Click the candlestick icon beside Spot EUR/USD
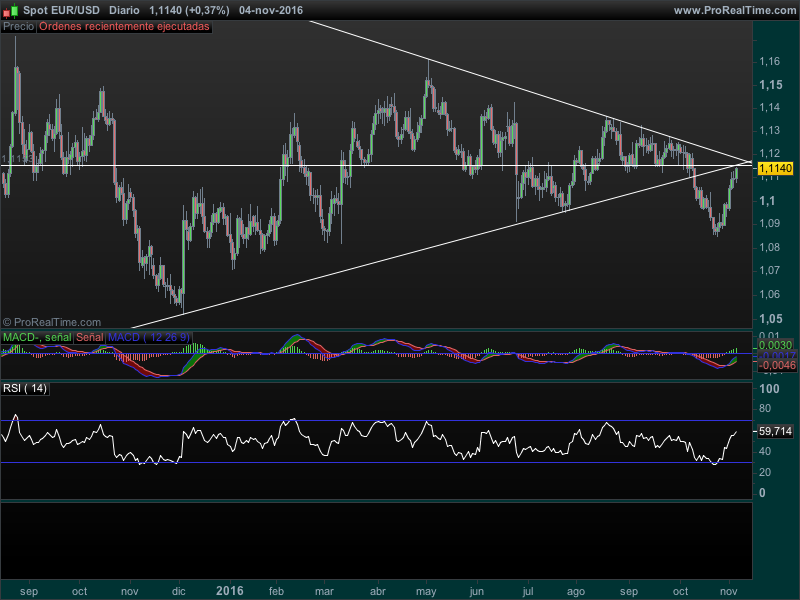 click(x=11, y=10)
